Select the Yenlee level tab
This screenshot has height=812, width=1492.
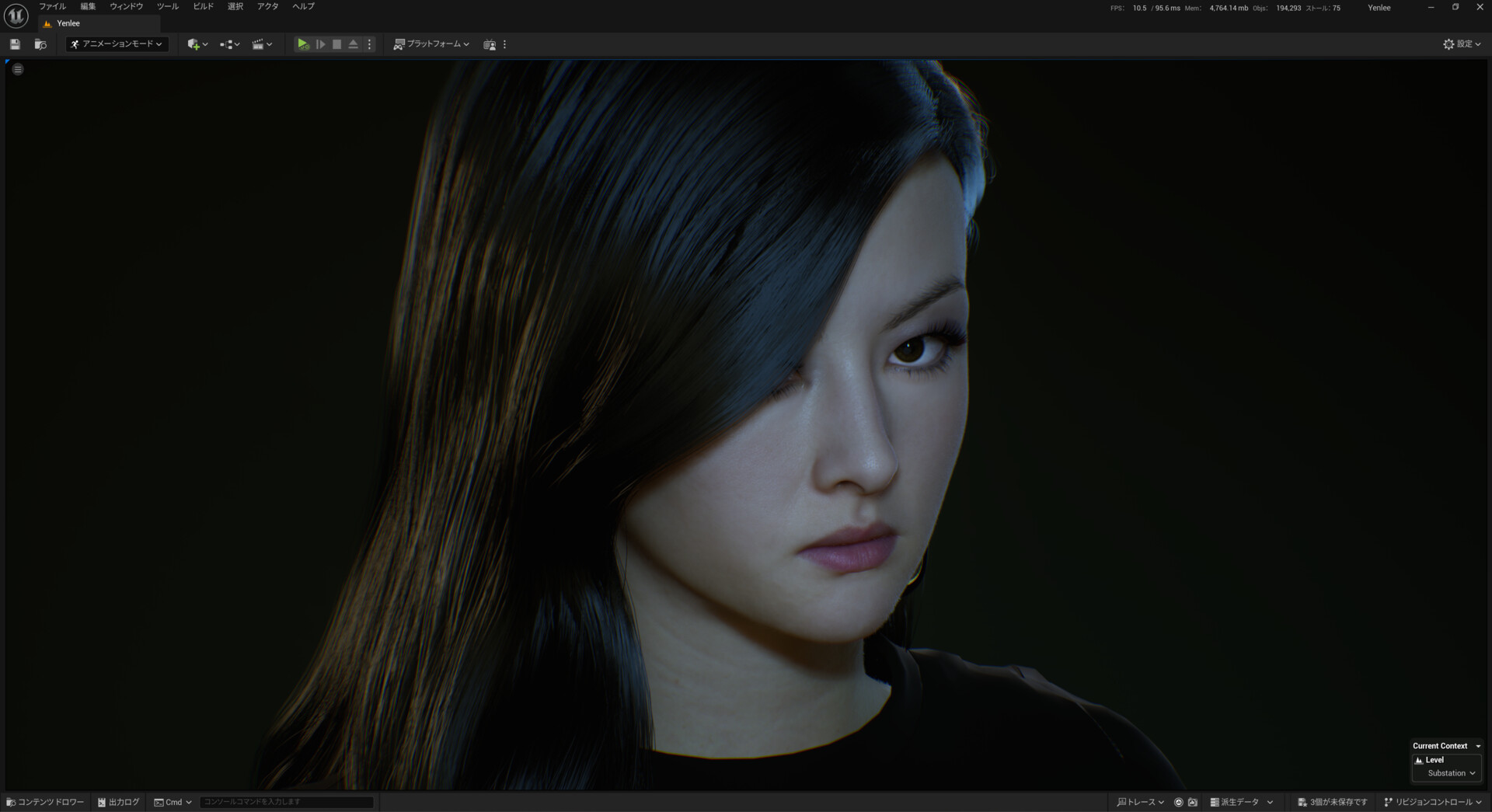point(68,23)
